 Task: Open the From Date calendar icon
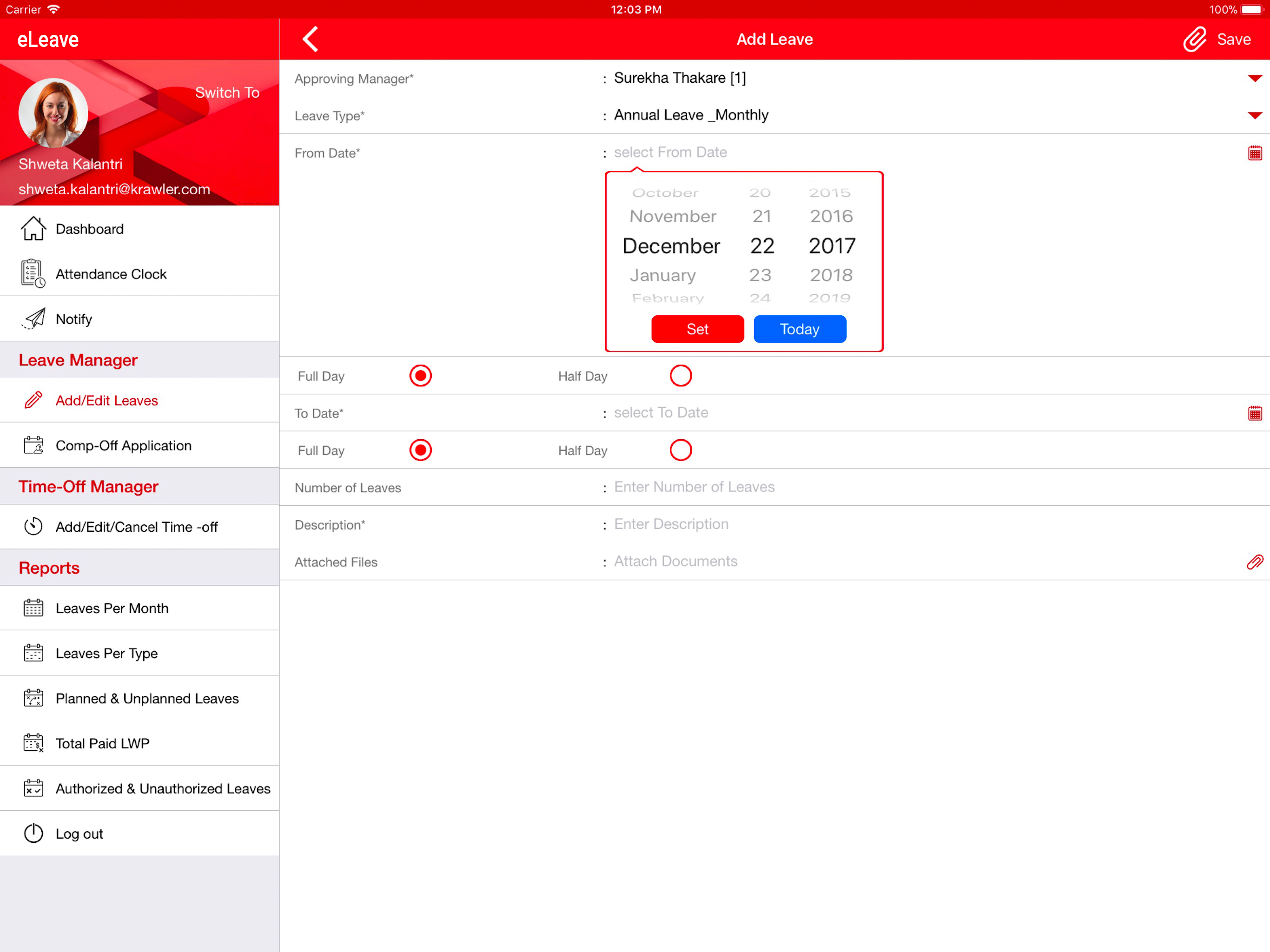[1255, 153]
